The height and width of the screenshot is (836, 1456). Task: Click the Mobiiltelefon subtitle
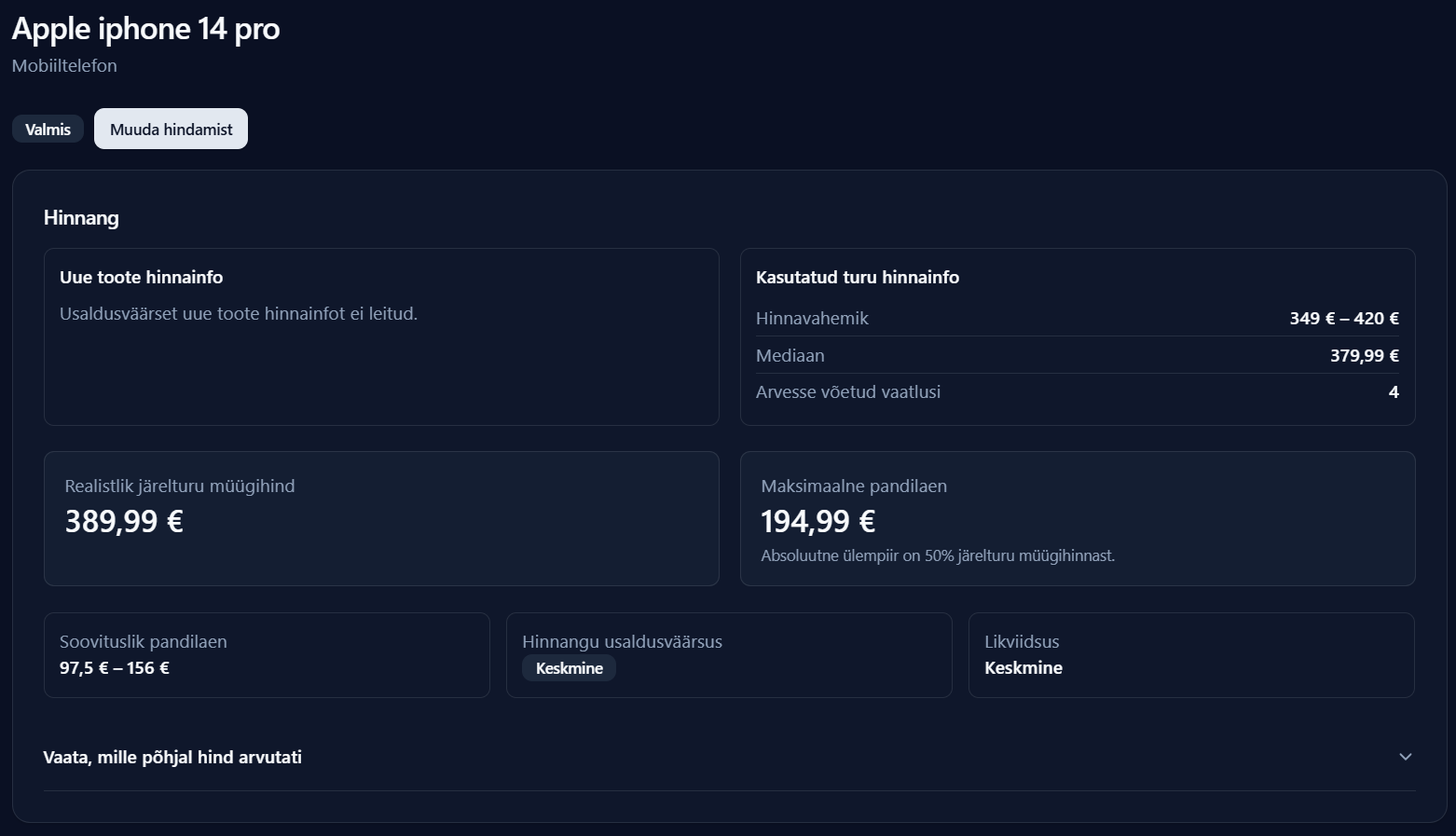point(64,66)
